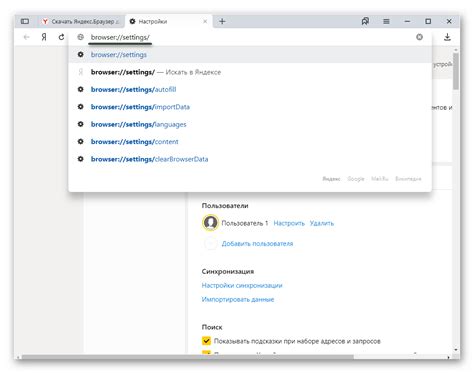
Task: Pick the browser://settings/importData suggestion
Action: (x=250, y=107)
